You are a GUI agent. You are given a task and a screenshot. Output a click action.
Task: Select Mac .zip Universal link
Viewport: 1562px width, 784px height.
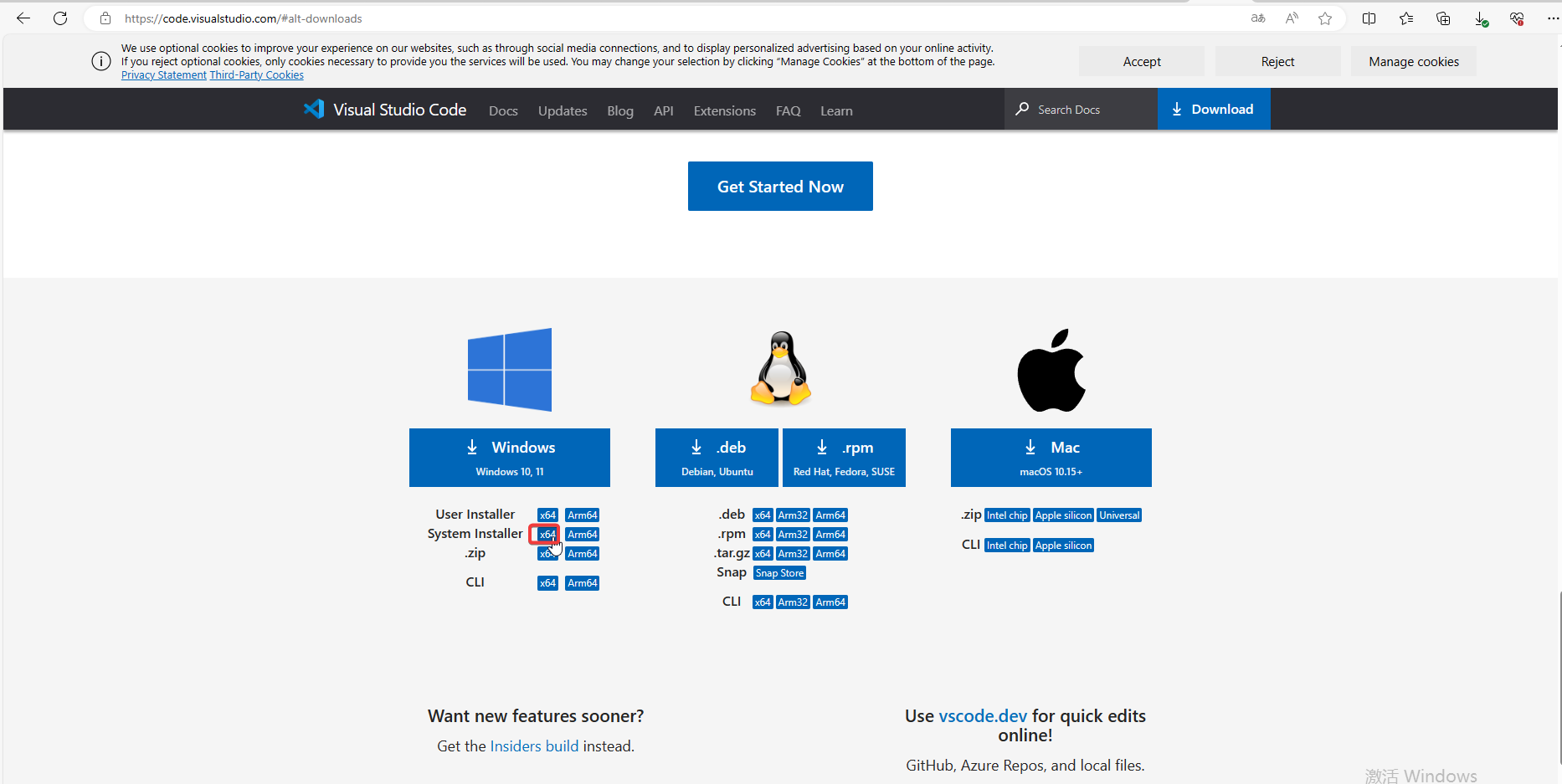tap(1119, 515)
